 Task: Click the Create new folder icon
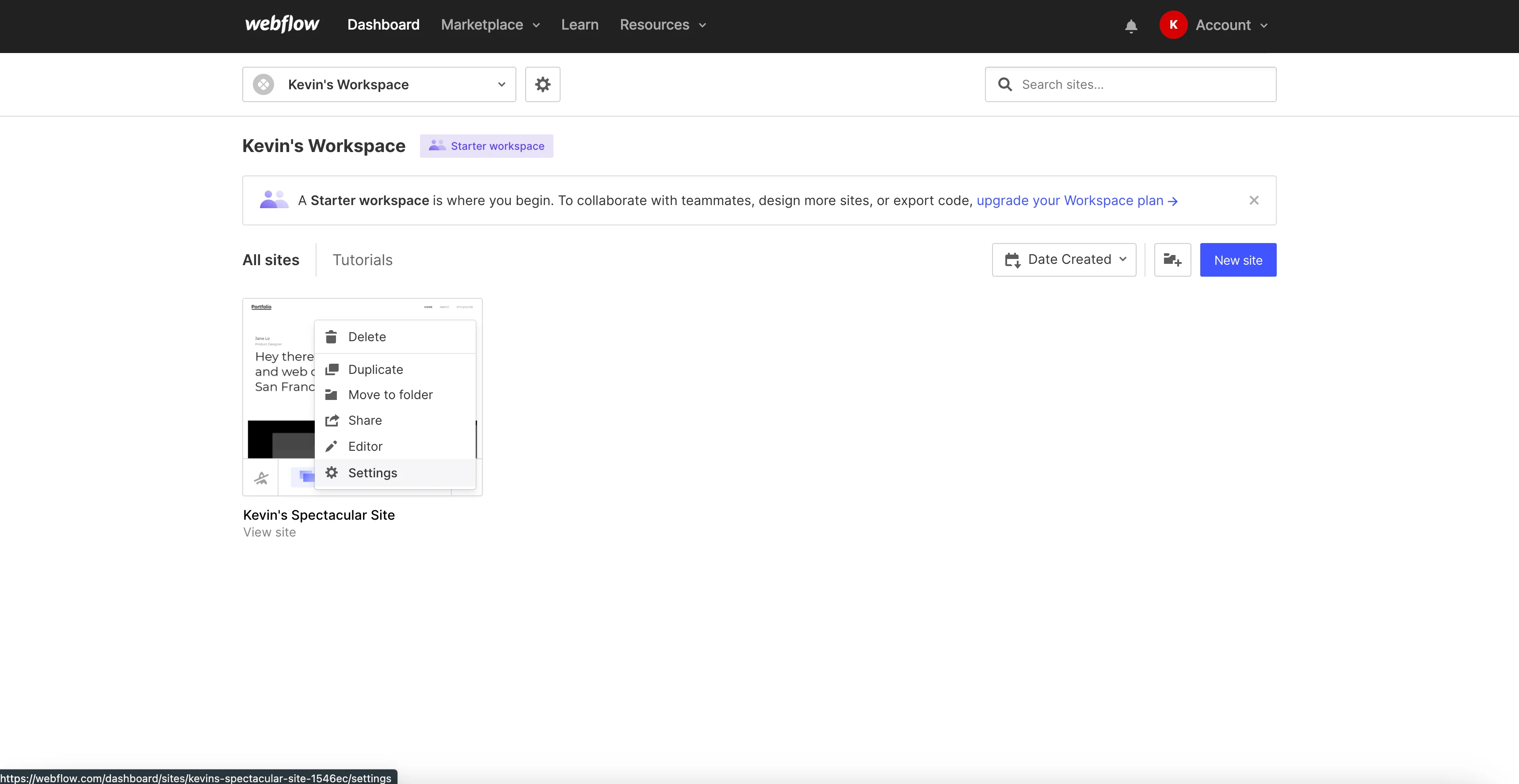(x=1172, y=259)
